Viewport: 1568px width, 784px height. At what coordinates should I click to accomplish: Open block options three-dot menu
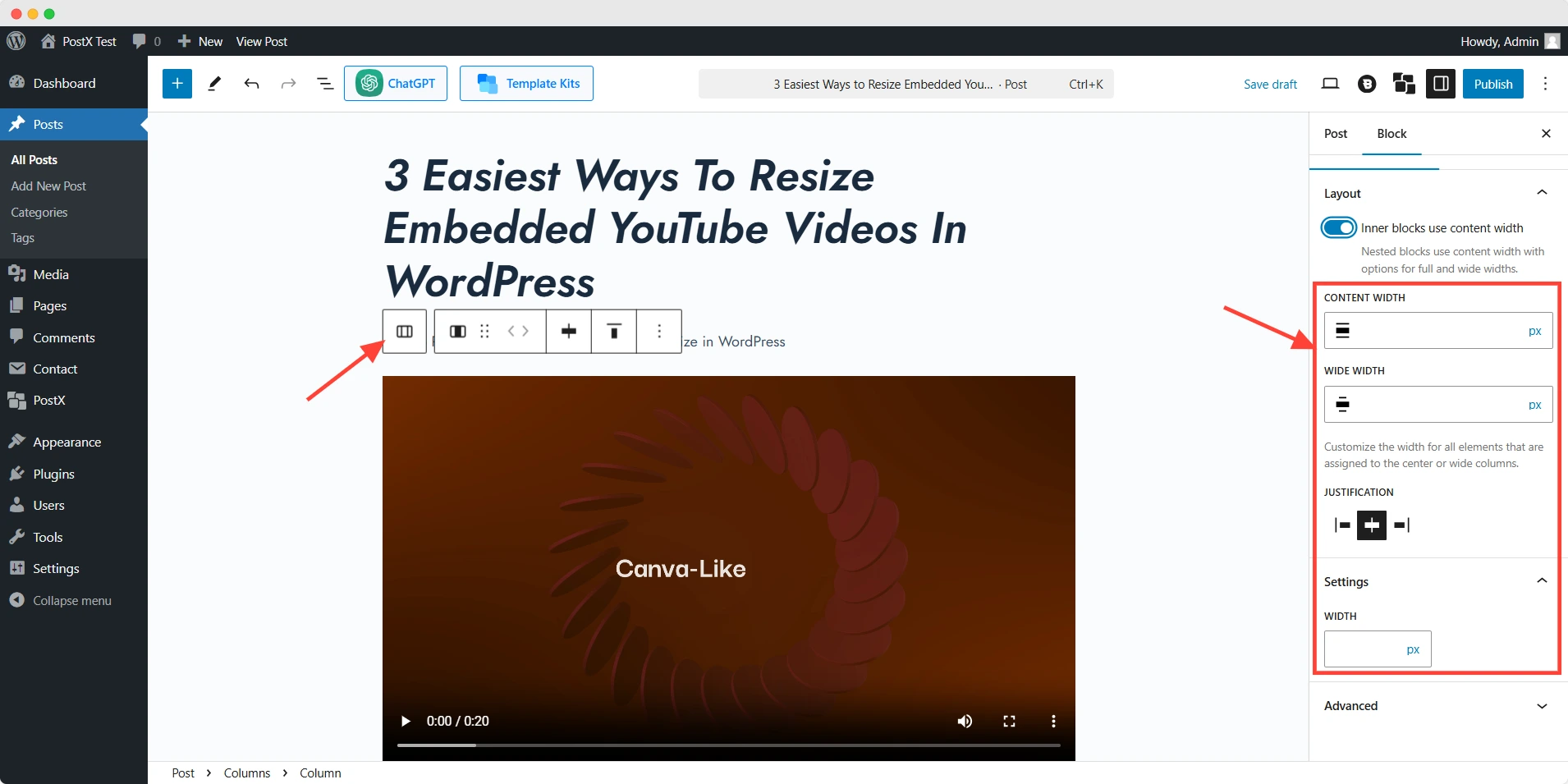pos(659,332)
